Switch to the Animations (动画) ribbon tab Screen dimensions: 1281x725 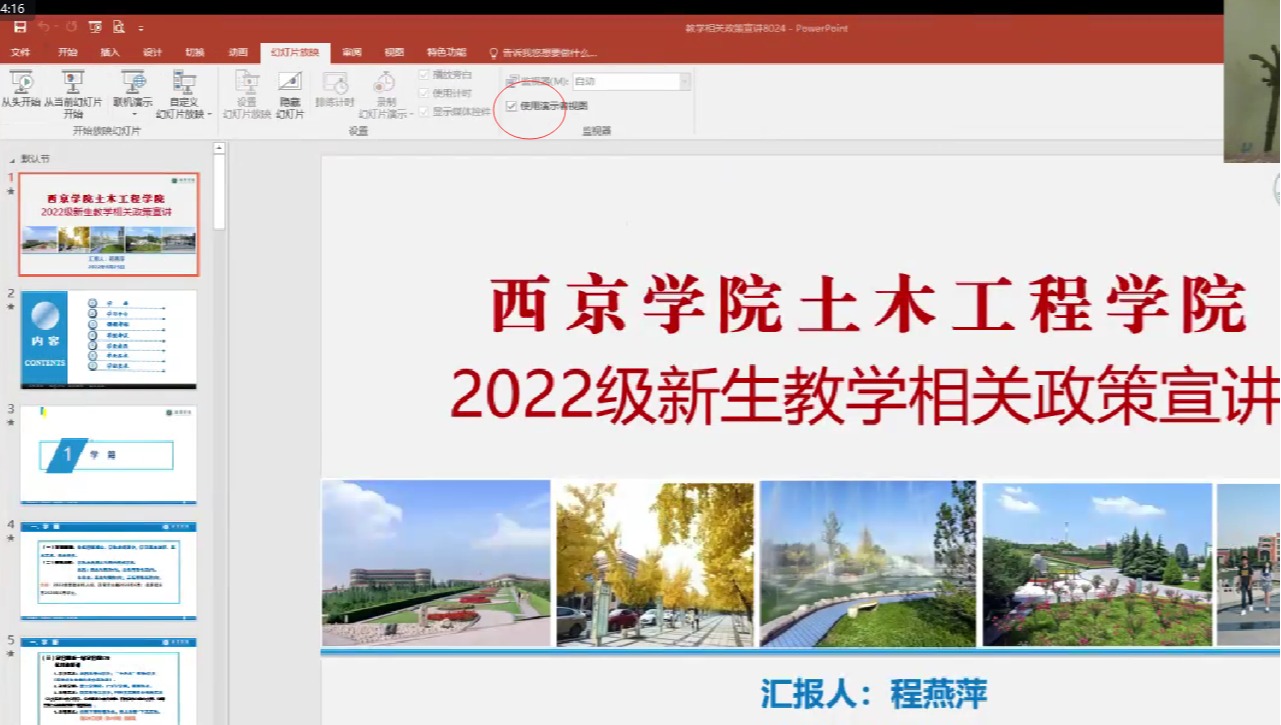pos(238,53)
